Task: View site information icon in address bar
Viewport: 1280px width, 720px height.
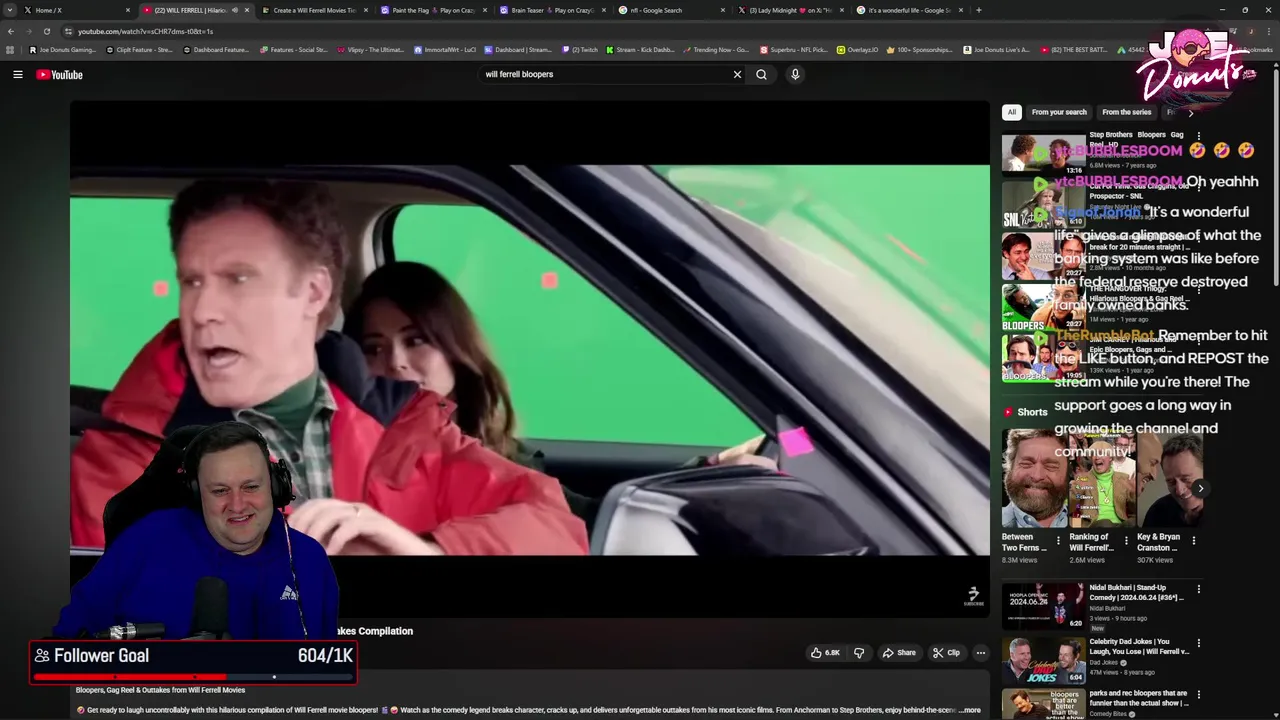Action: 68,31
